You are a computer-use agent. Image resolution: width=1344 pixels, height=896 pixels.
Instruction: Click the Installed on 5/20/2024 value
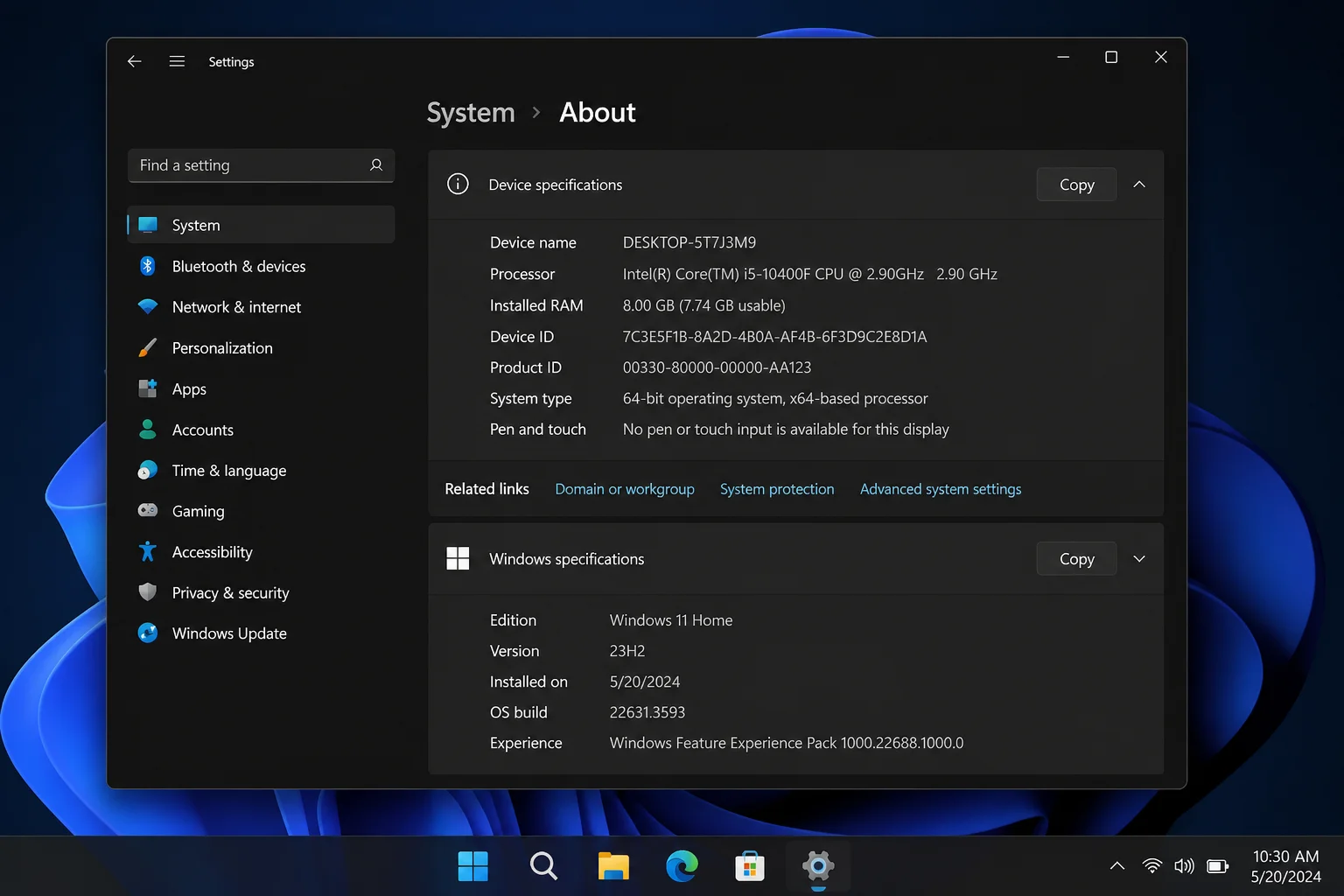tap(645, 682)
